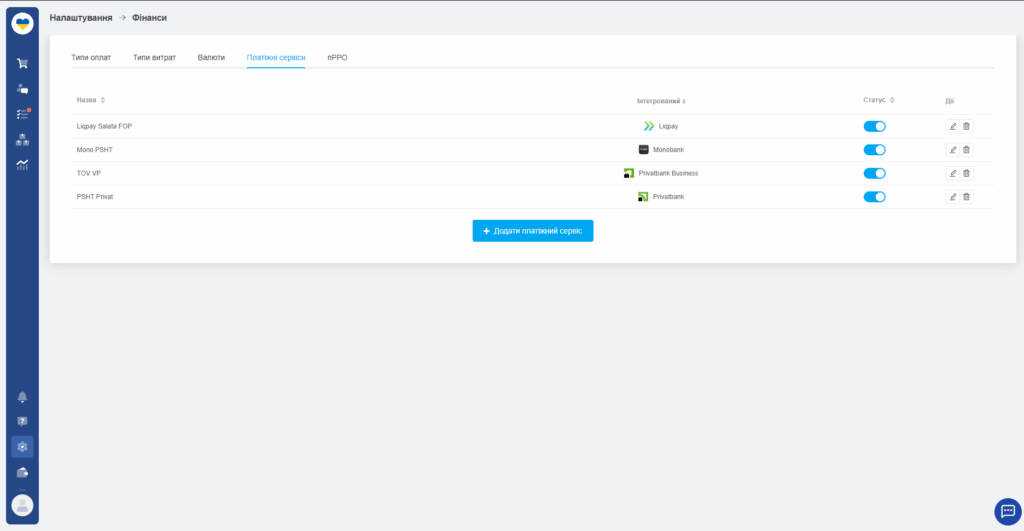1024x531 pixels.
Task: Click the Monobank logo icon
Action: (x=643, y=150)
